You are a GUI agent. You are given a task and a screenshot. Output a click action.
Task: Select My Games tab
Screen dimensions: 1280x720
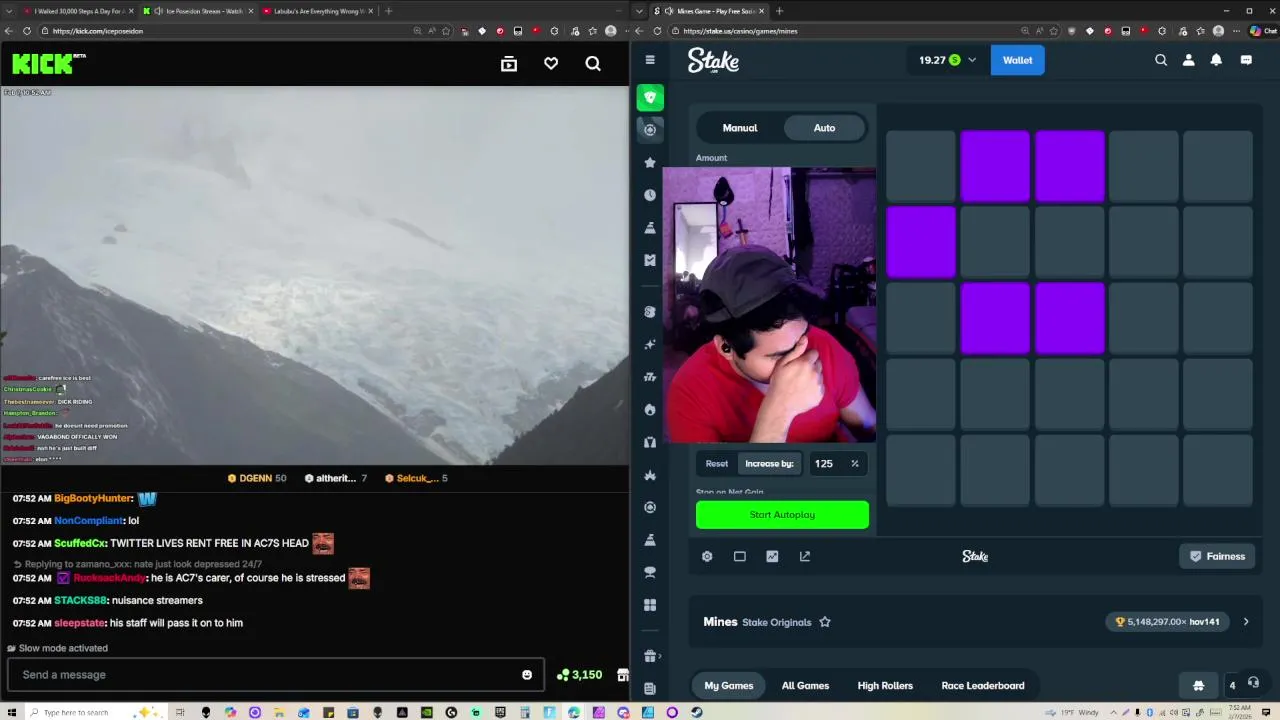click(728, 685)
